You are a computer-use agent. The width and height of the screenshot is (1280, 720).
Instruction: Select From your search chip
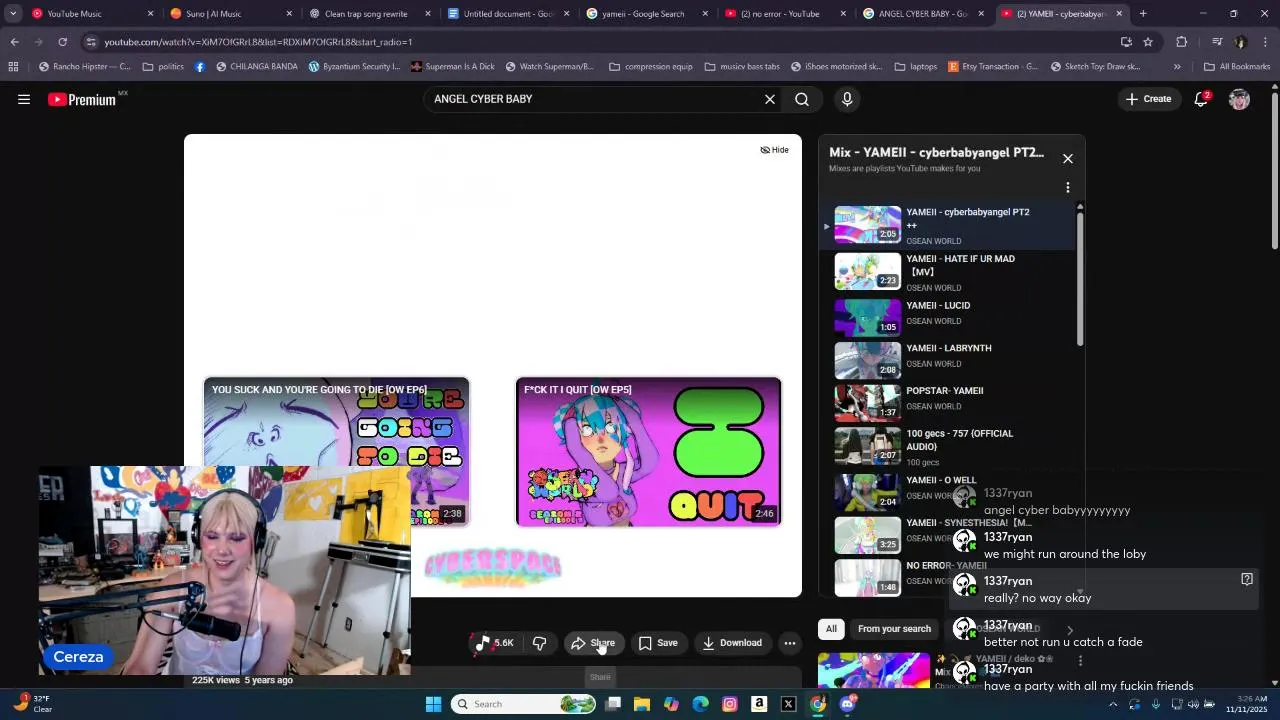[x=894, y=629]
